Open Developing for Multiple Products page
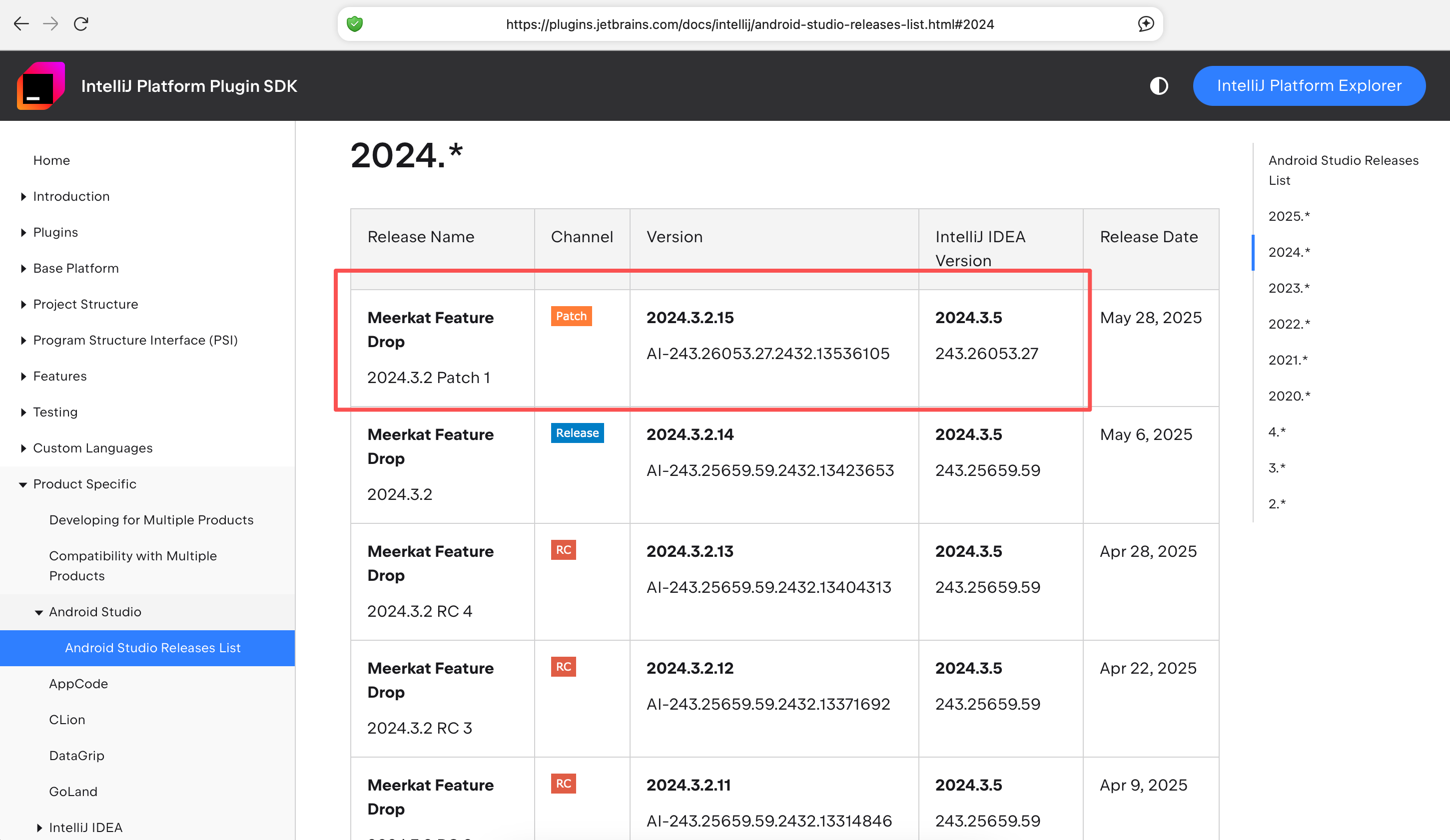 point(151,520)
